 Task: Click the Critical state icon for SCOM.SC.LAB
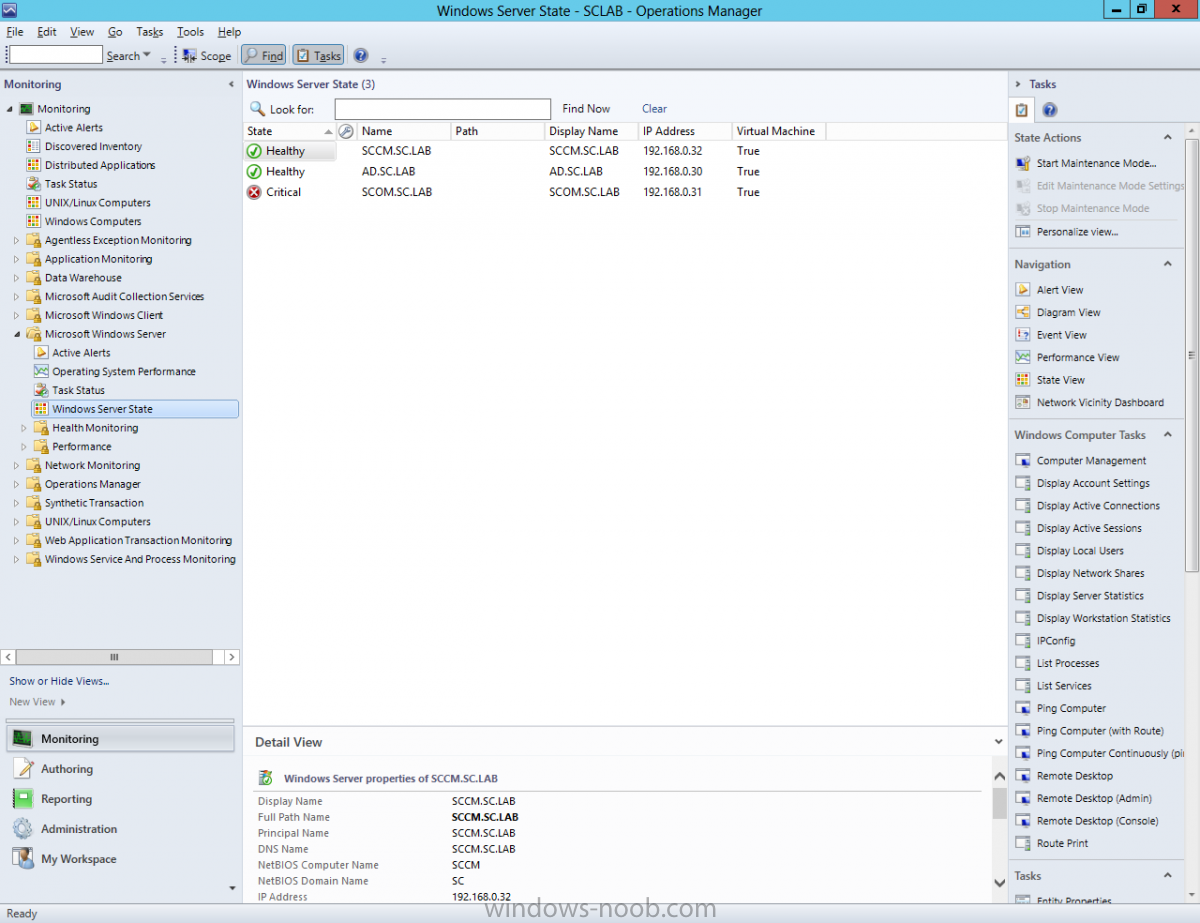click(x=254, y=192)
